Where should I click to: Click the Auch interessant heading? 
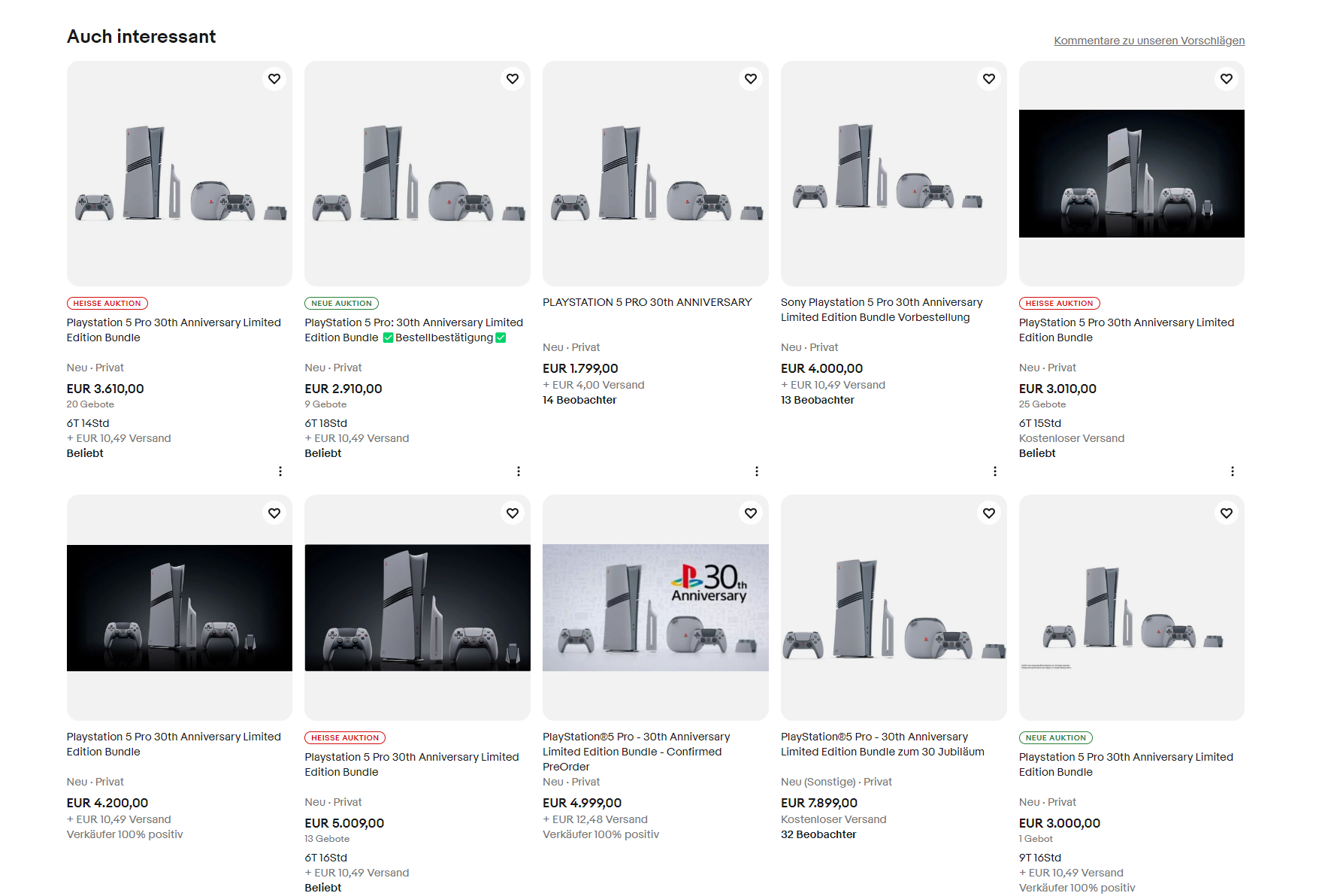coord(141,37)
